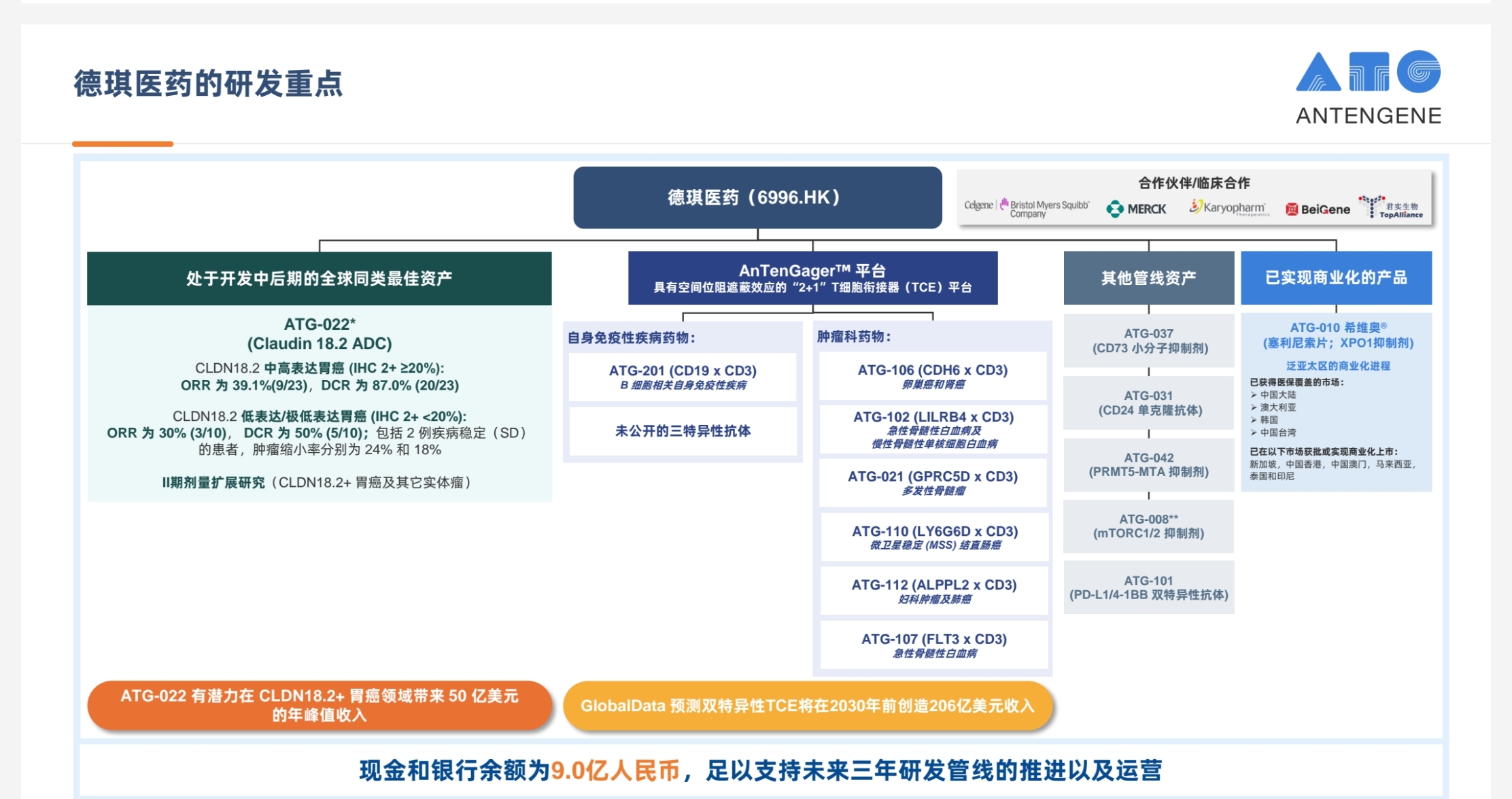The image size is (1512, 799).
Task: Click the 微卫星稳定 (MSS) 结直肠癌 text
Action: pyautogui.click(x=935, y=545)
